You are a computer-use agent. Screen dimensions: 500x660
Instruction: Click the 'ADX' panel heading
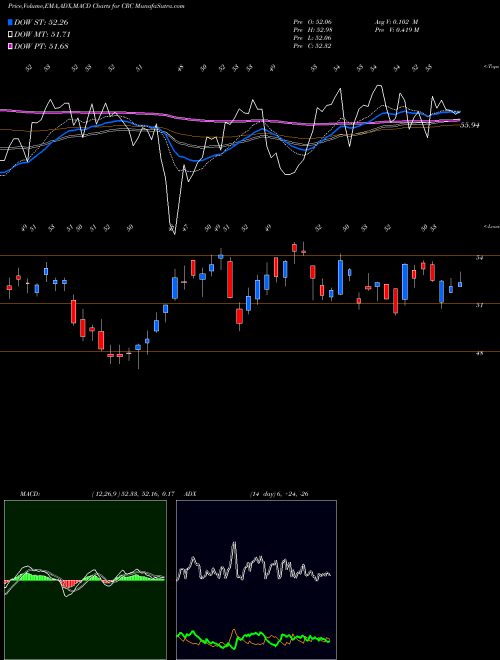tap(190, 494)
